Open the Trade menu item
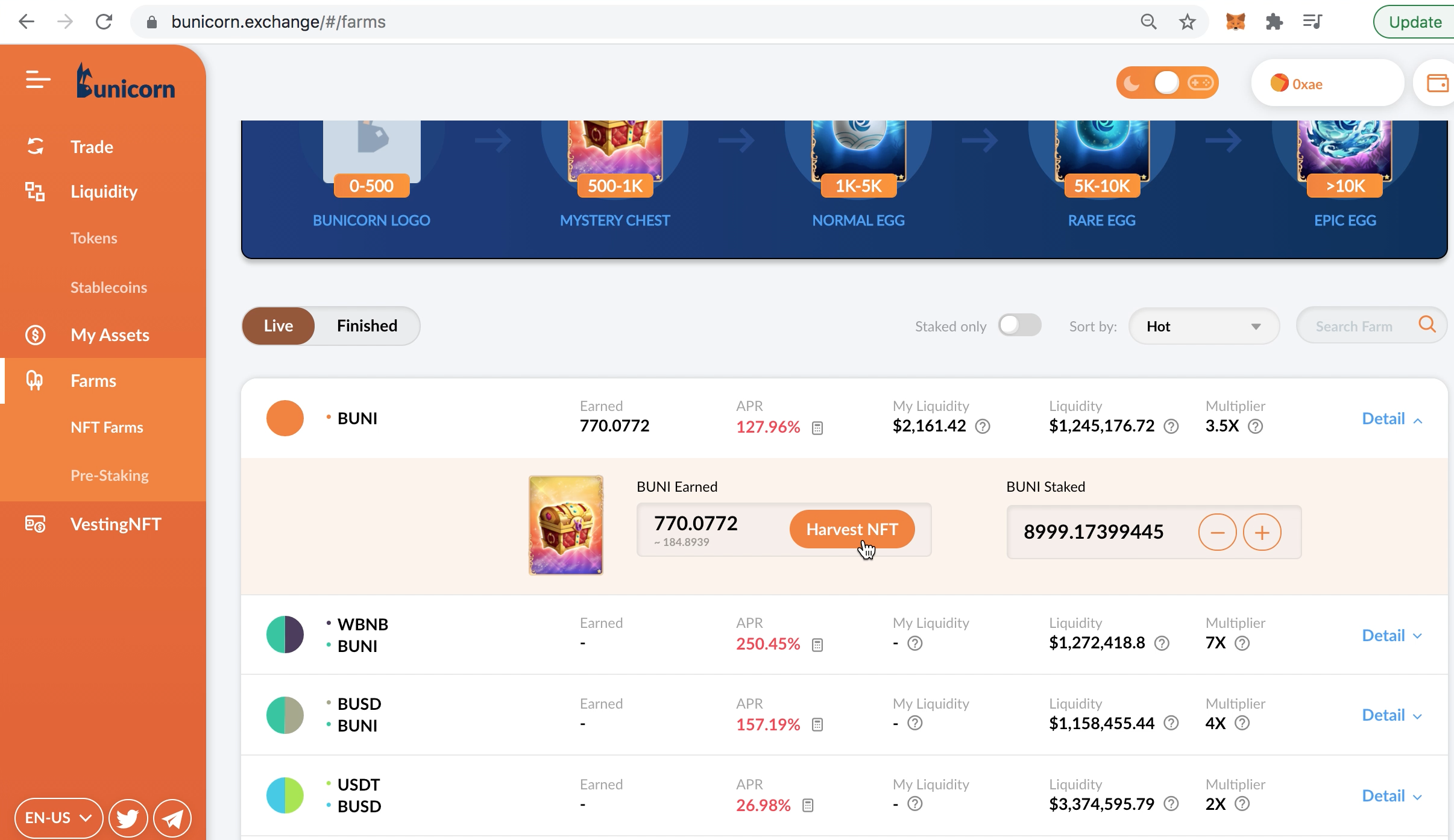This screenshot has width=1454, height=840. (92, 146)
